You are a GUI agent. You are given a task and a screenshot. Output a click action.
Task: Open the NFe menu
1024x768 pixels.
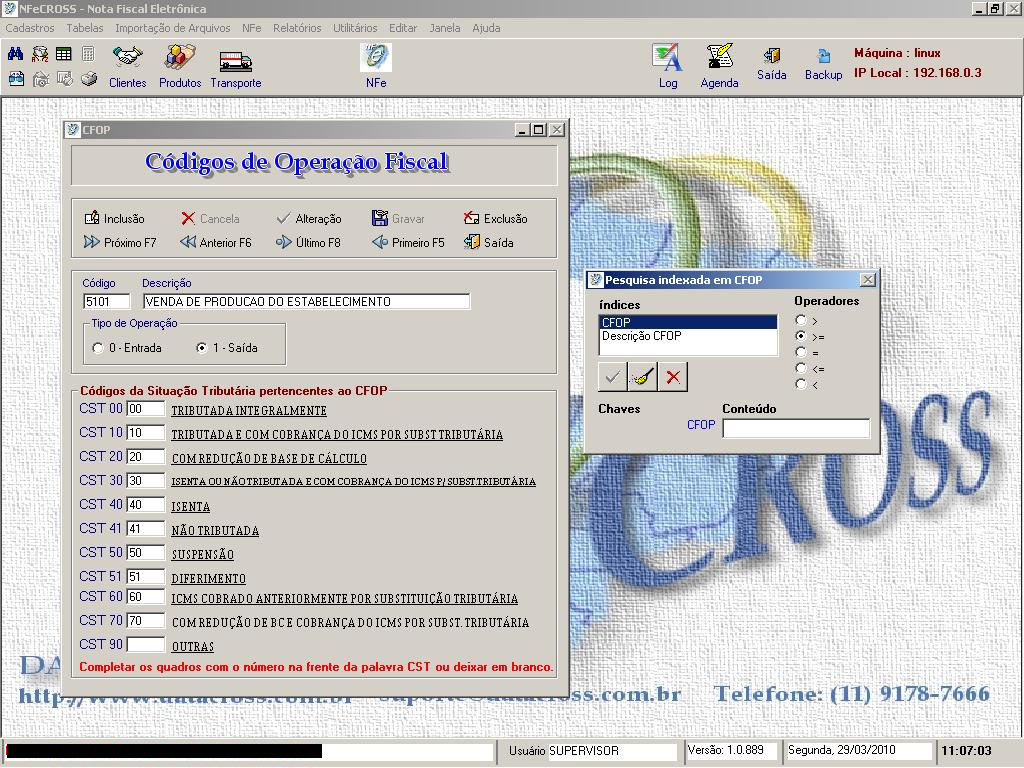point(251,28)
